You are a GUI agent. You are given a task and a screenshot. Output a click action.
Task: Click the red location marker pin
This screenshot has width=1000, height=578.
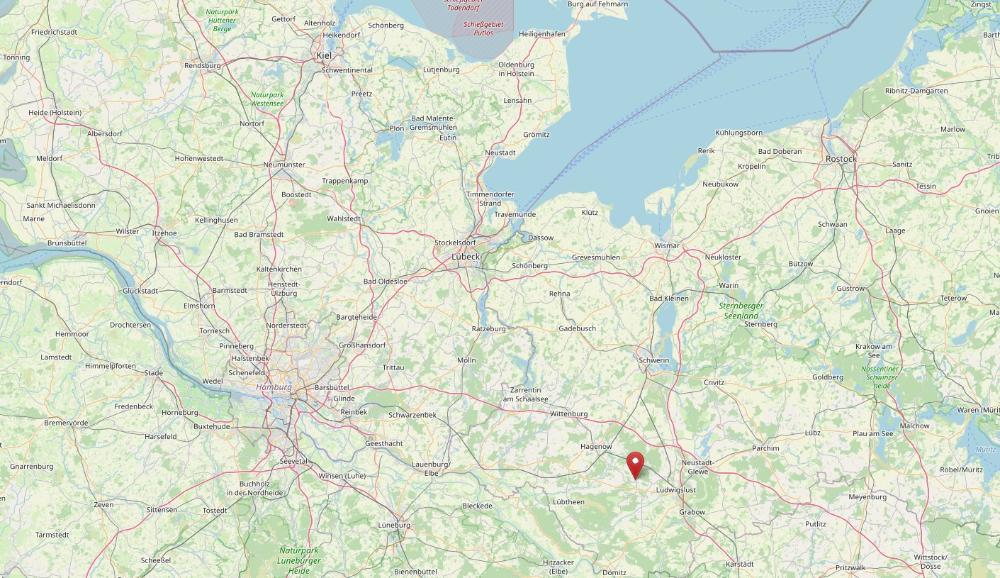point(635,465)
